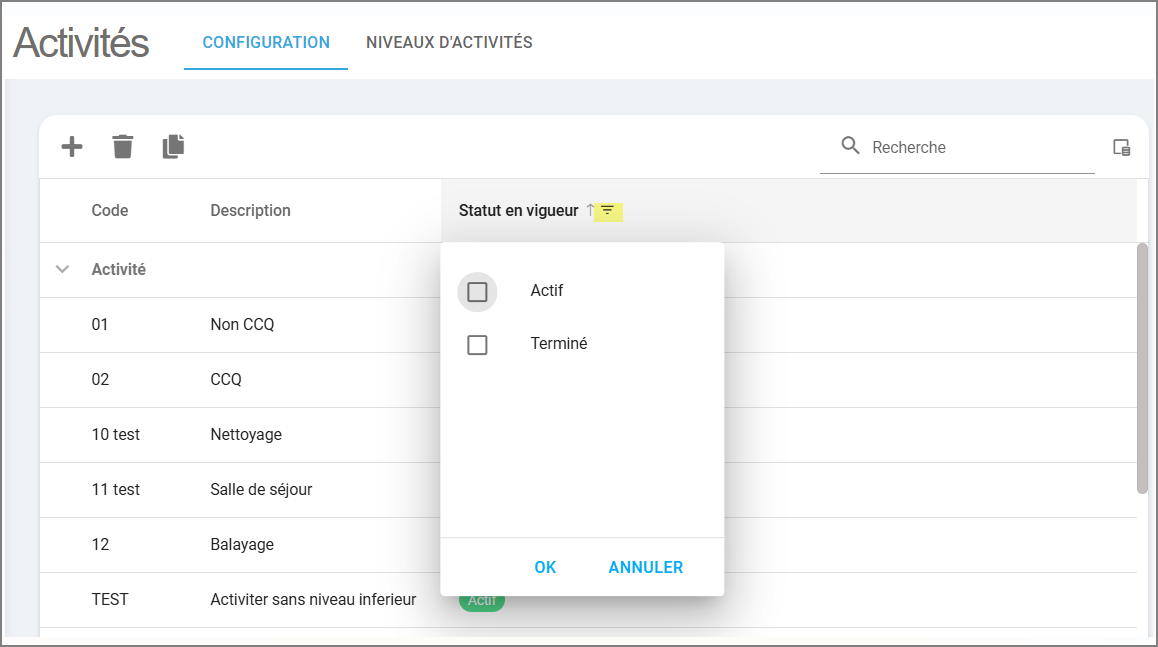Click the add new activity plus icon
Image resolution: width=1158 pixels, height=647 pixels.
[x=72, y=147]
